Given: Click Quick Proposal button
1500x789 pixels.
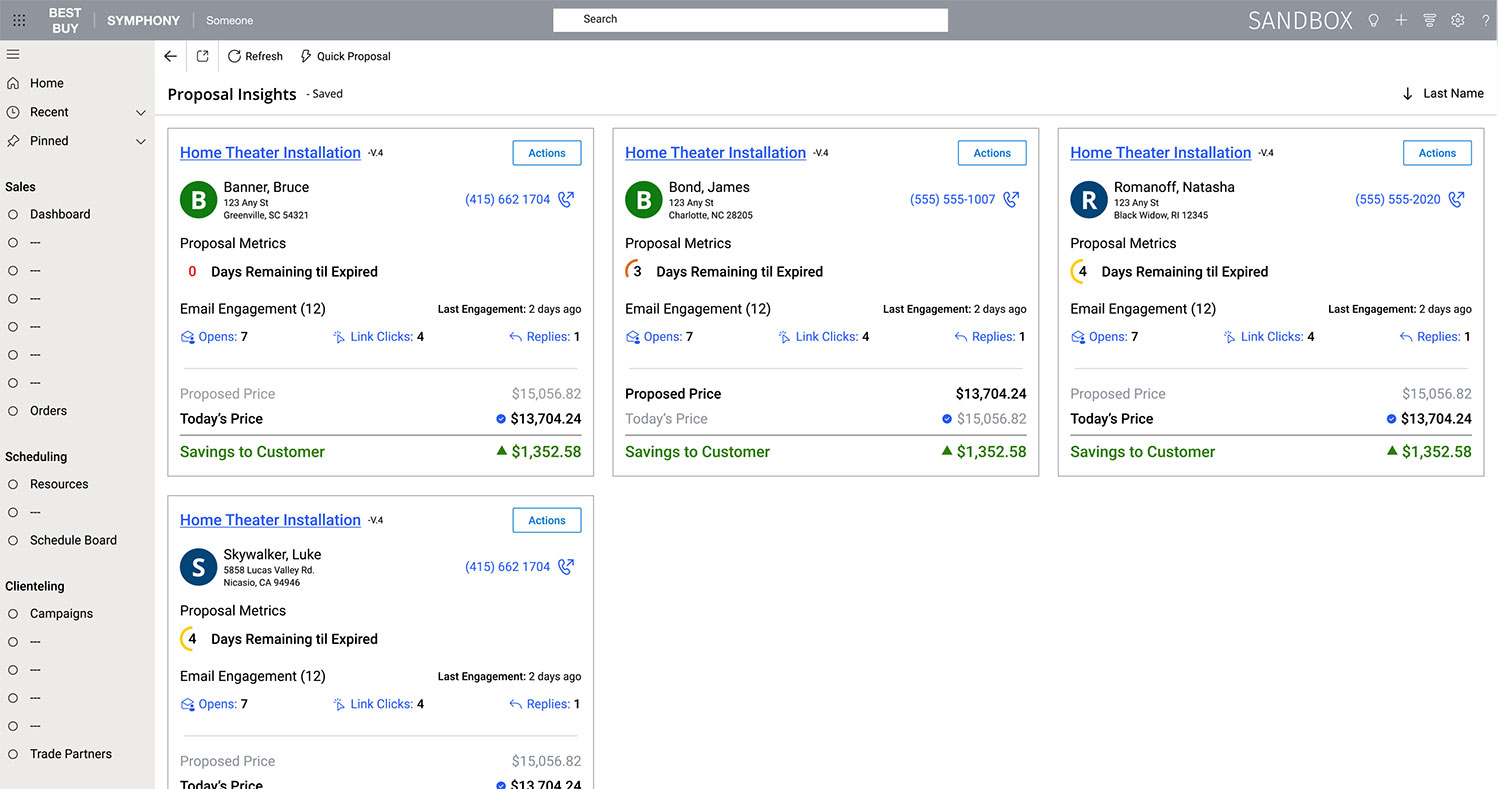Looking at the screenshot, I should (345, 57).
